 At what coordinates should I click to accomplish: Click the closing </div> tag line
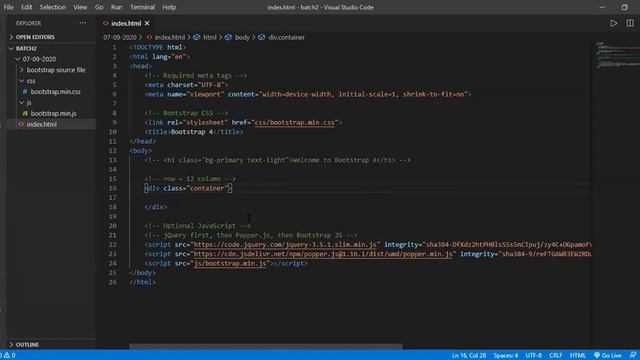point(156,207)
